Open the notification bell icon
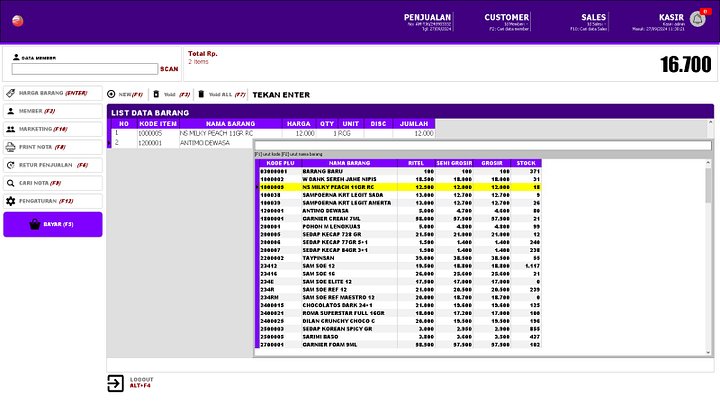 click(698, 19)
